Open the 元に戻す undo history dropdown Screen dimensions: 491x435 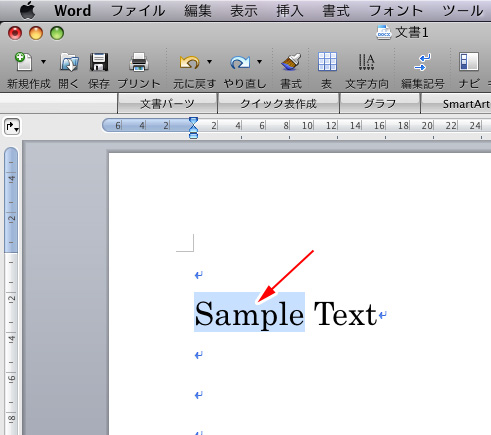pyautogui.click(x=209, y=62)
